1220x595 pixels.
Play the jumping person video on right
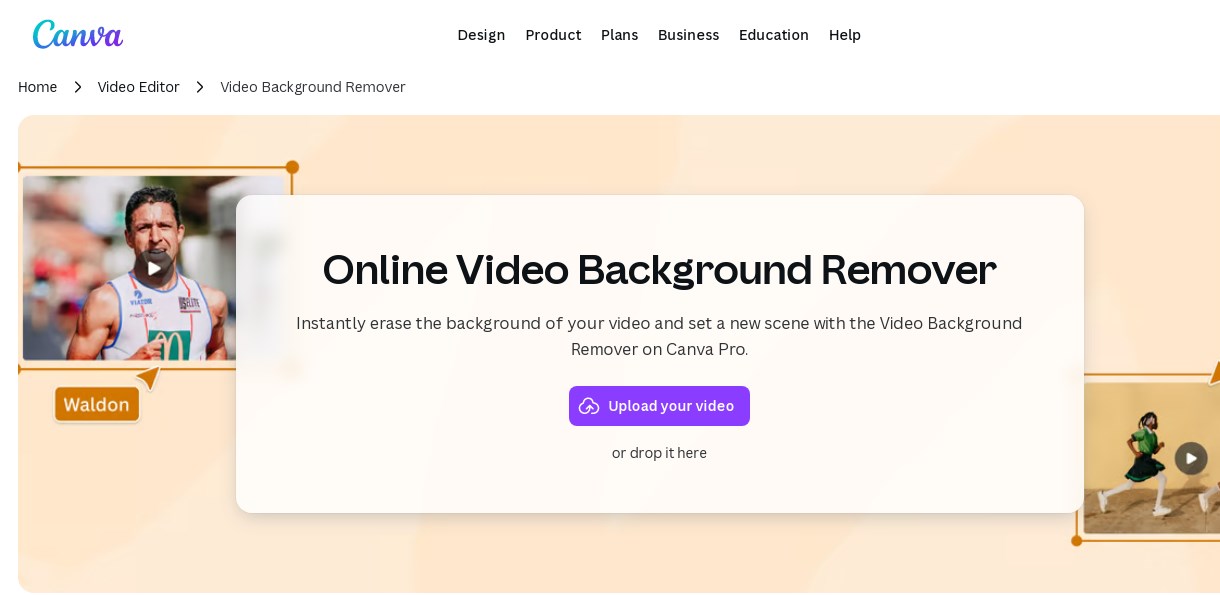click(x=1191, y=458)
